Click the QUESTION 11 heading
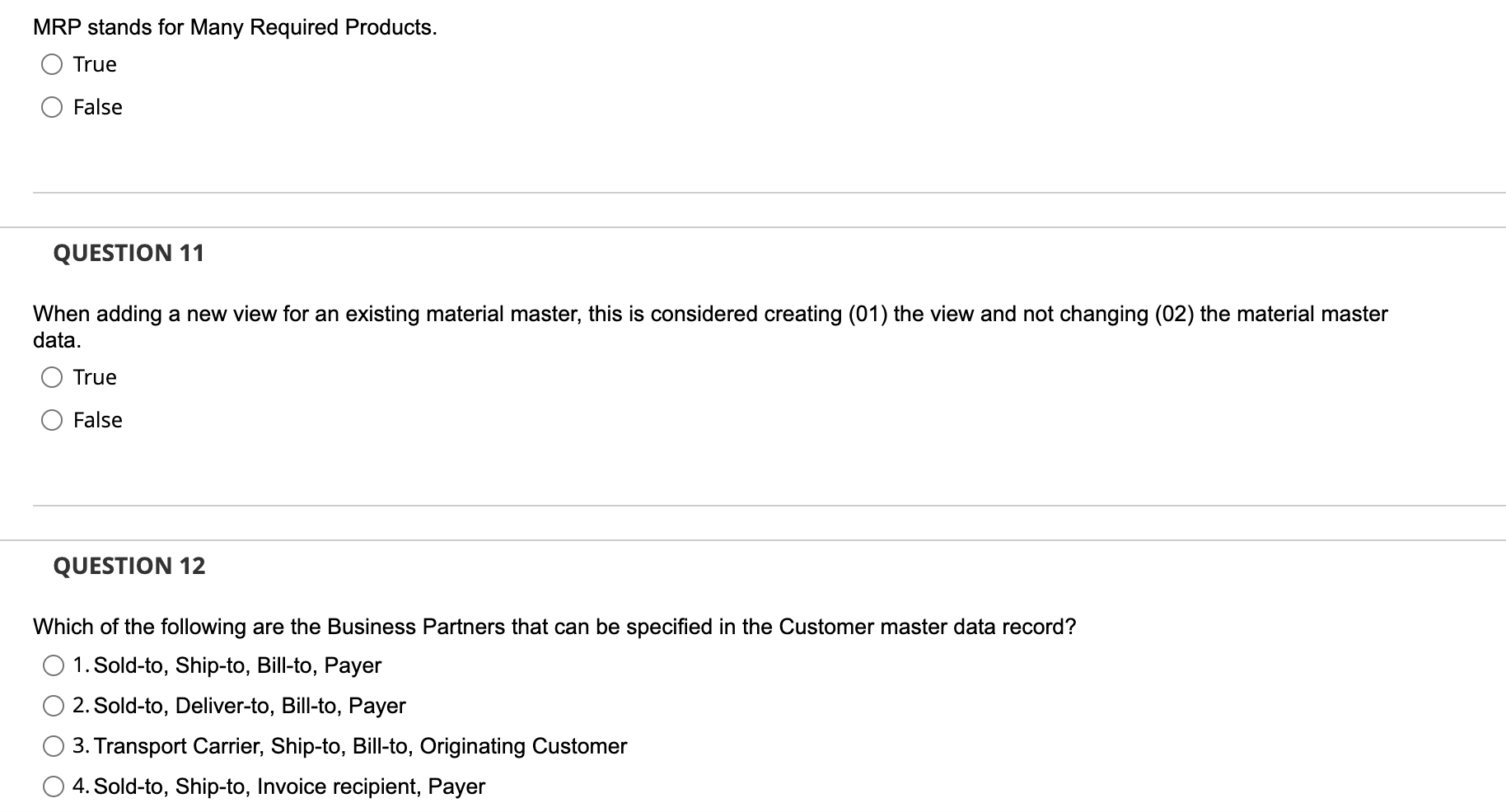Screen dimensions: 1506x812 click(x=129, y=253)
